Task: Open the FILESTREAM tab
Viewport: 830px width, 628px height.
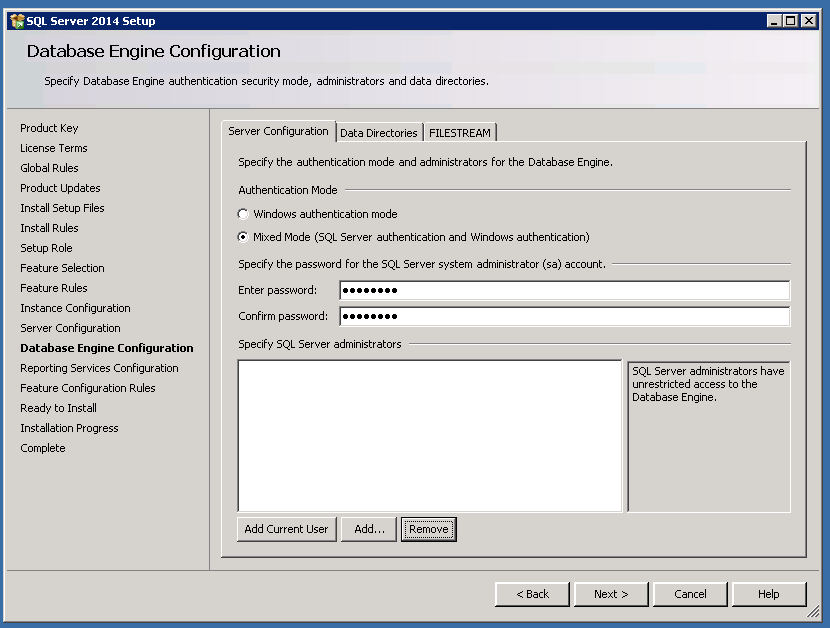Action: click(x=459, y=131)
